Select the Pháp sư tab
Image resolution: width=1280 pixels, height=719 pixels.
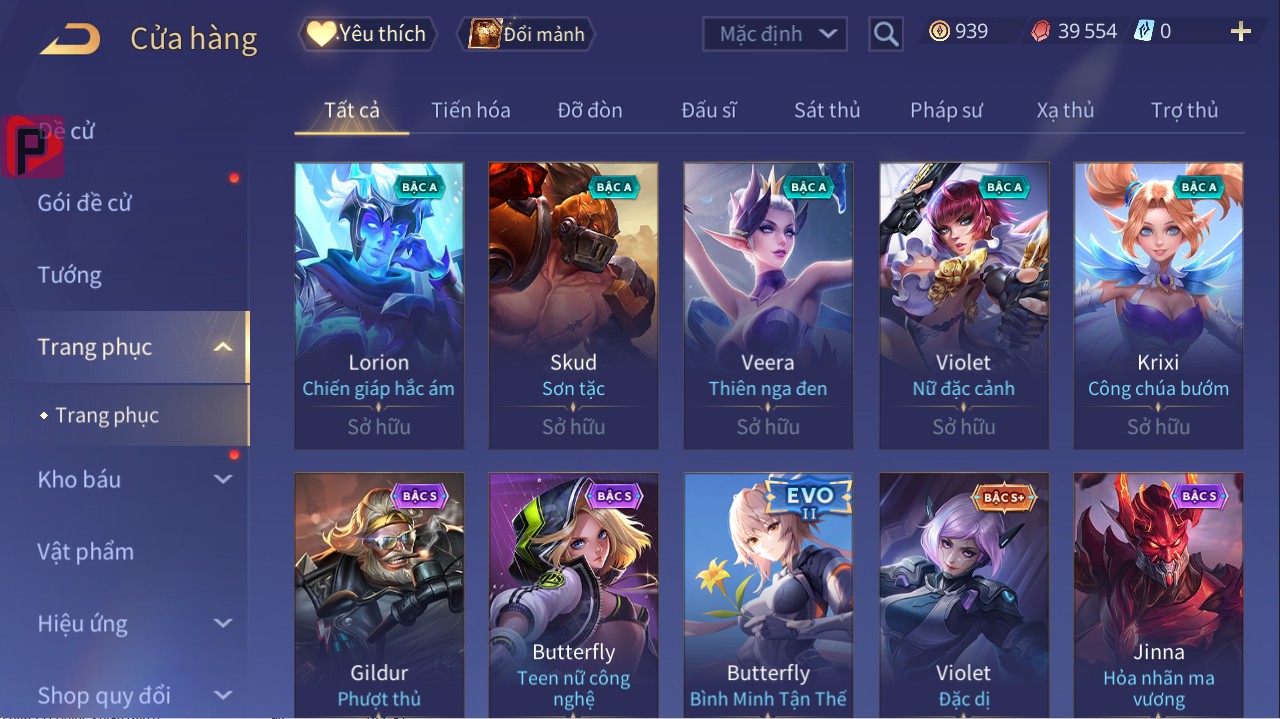click(x=946, y=110)
